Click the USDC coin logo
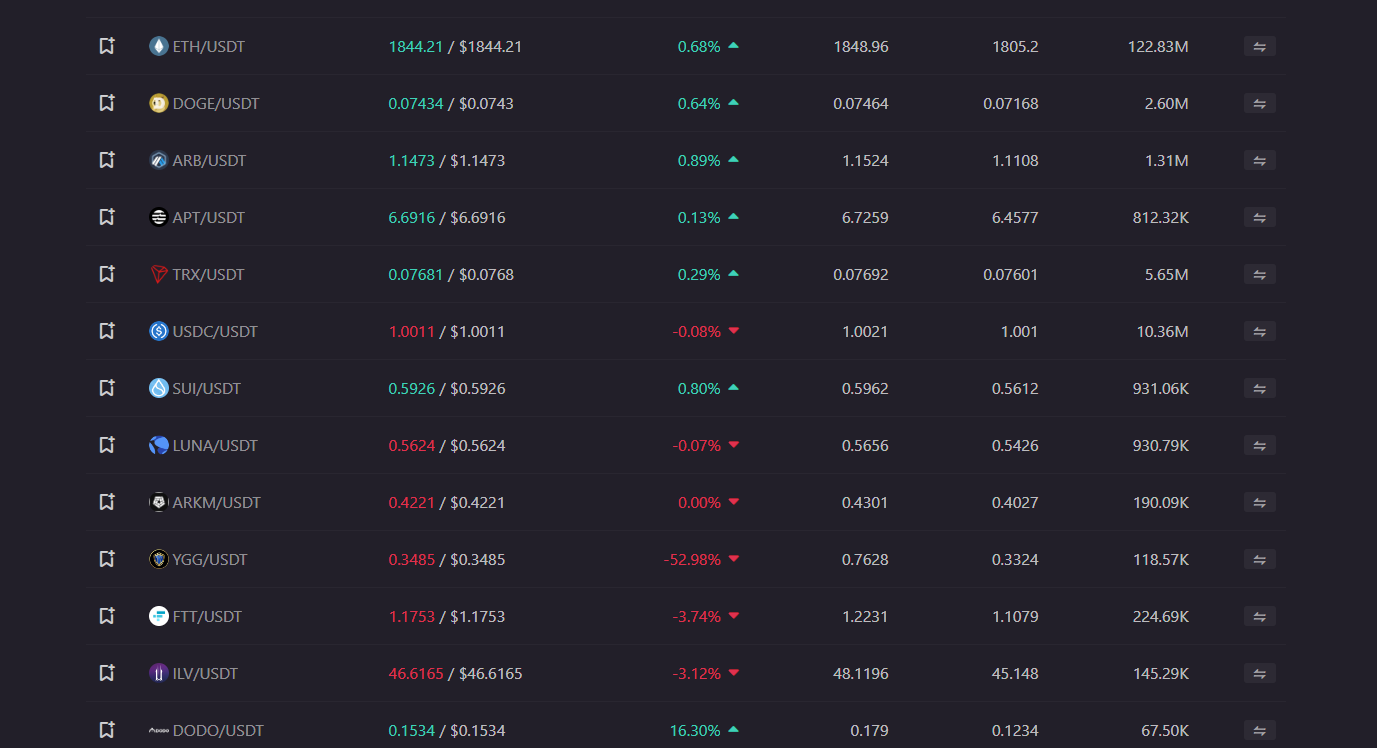The width and height of the screenshot is (1377, 748). 158,331
